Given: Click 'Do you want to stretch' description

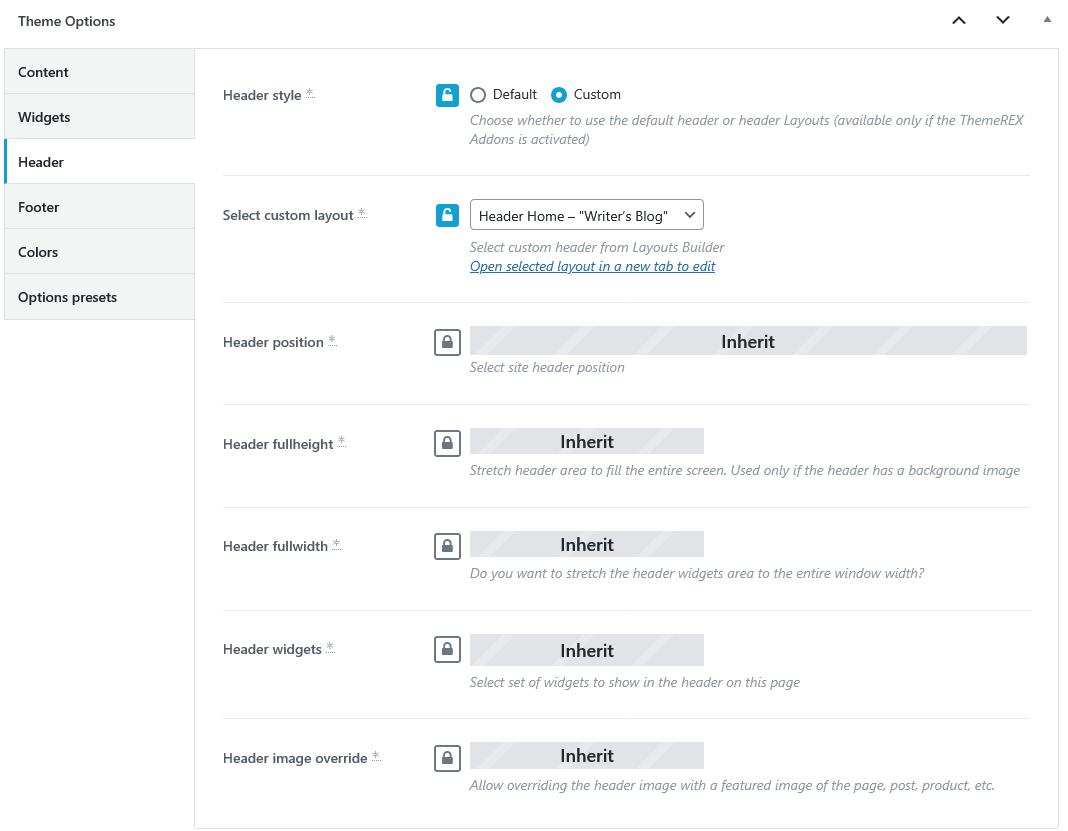Looking at the screenshot, I should coord(697,573).
